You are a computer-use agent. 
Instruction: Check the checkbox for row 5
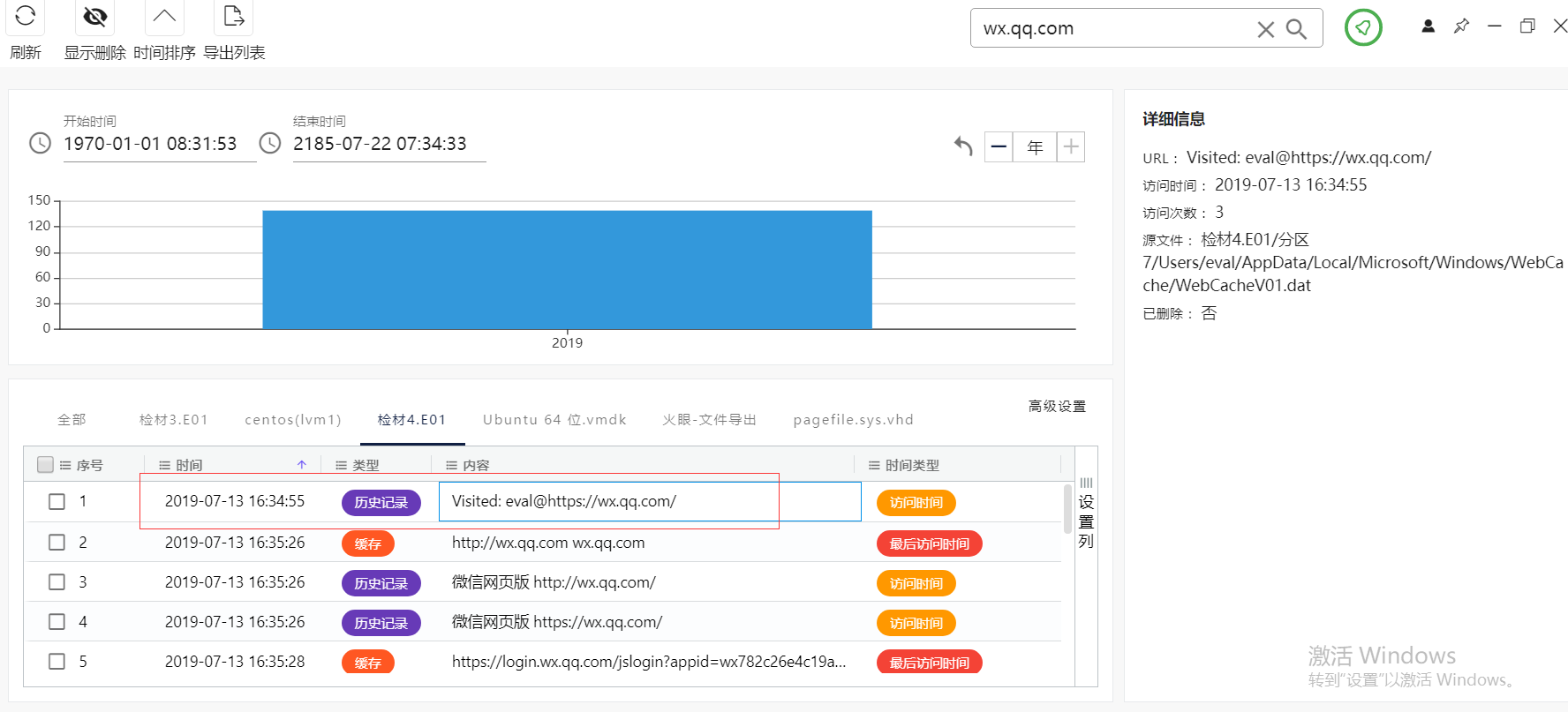(x=57, y=661)
